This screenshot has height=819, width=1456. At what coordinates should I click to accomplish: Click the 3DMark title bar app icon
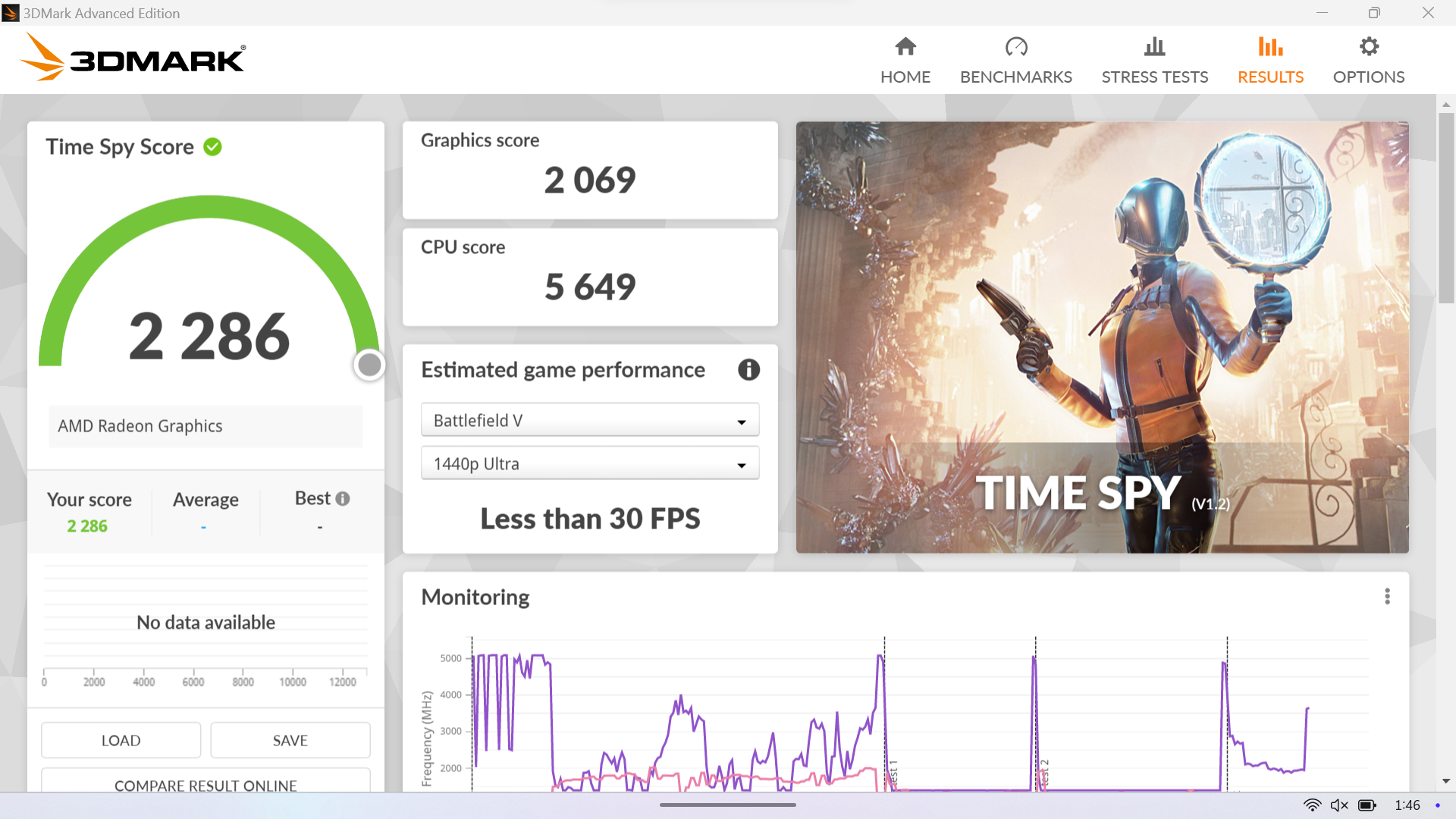(11, 13)
